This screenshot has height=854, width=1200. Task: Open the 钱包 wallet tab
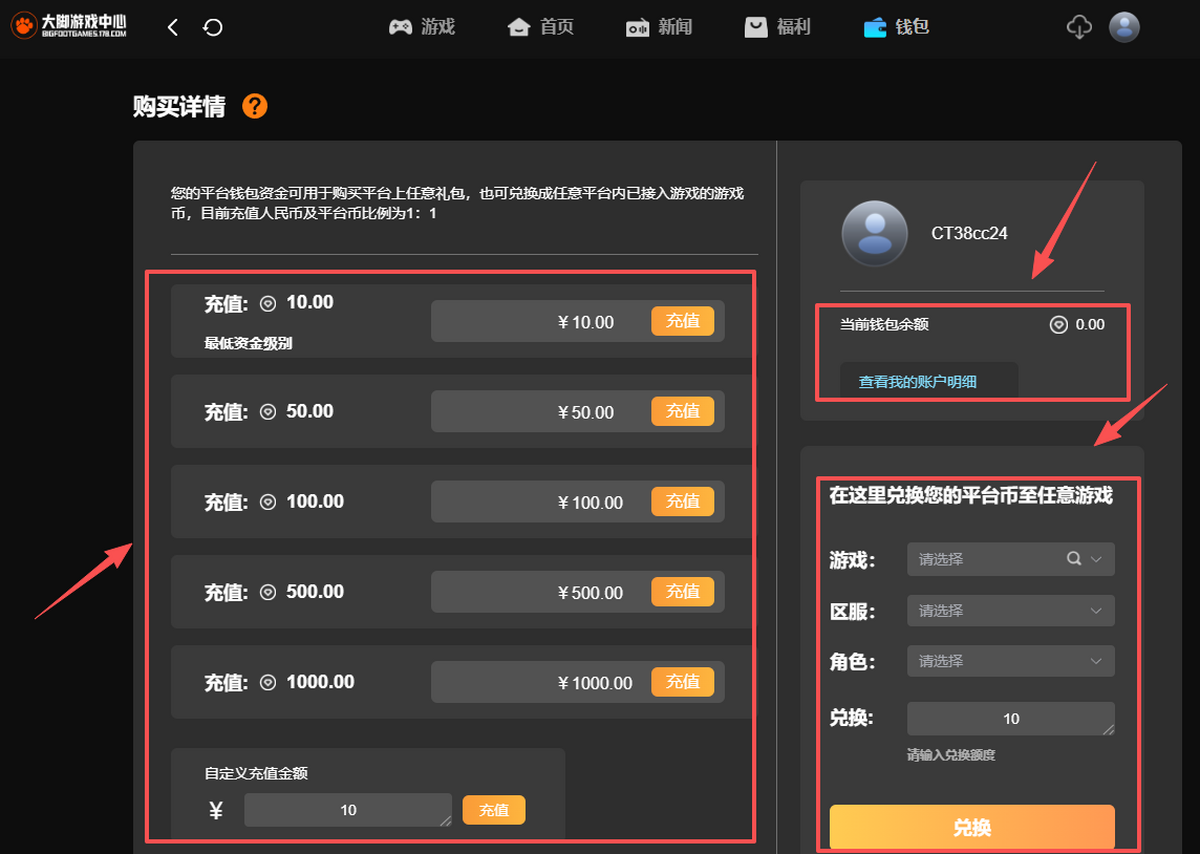(897, 27)
